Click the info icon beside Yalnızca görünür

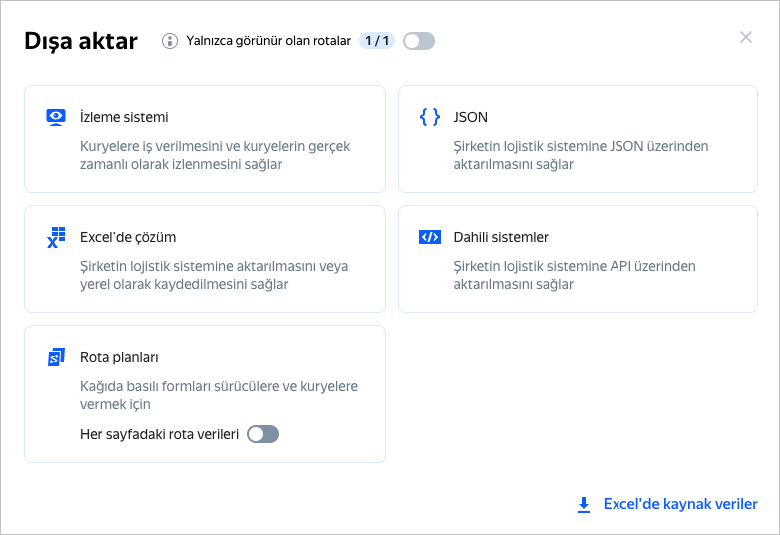pyautogui.click(x=169, y=41)
